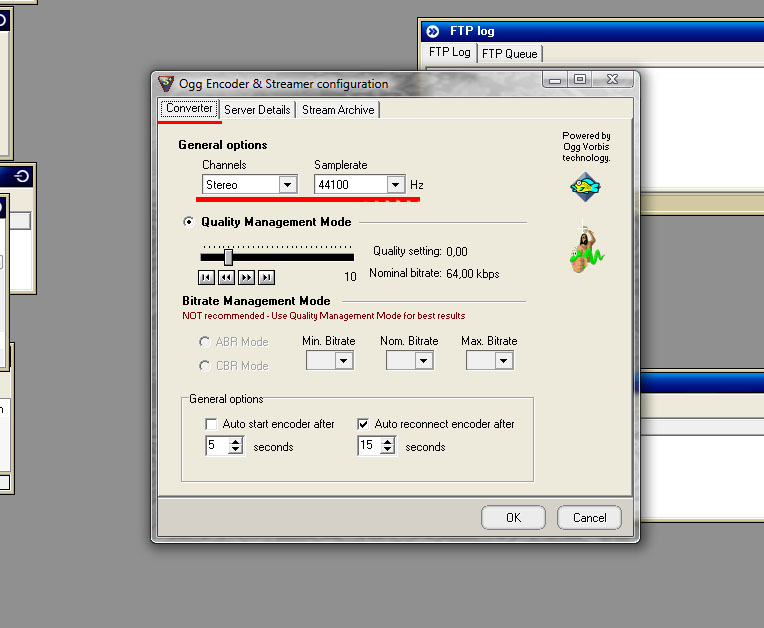764x628 pixels.
Task: Minimize the Ogg Encoder configuration dialog
Action: click(555, 80)
